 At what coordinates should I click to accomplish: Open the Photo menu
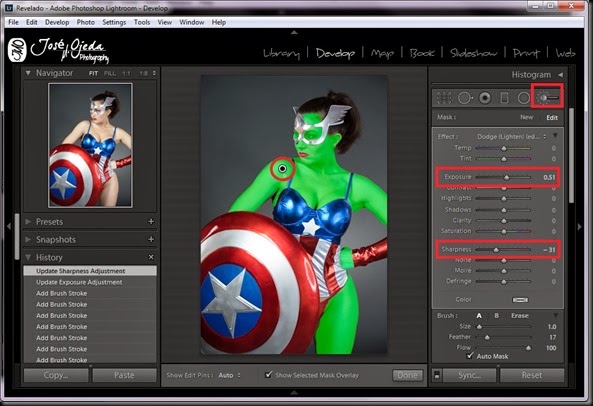pyautogui.click(x=85, y=22)
